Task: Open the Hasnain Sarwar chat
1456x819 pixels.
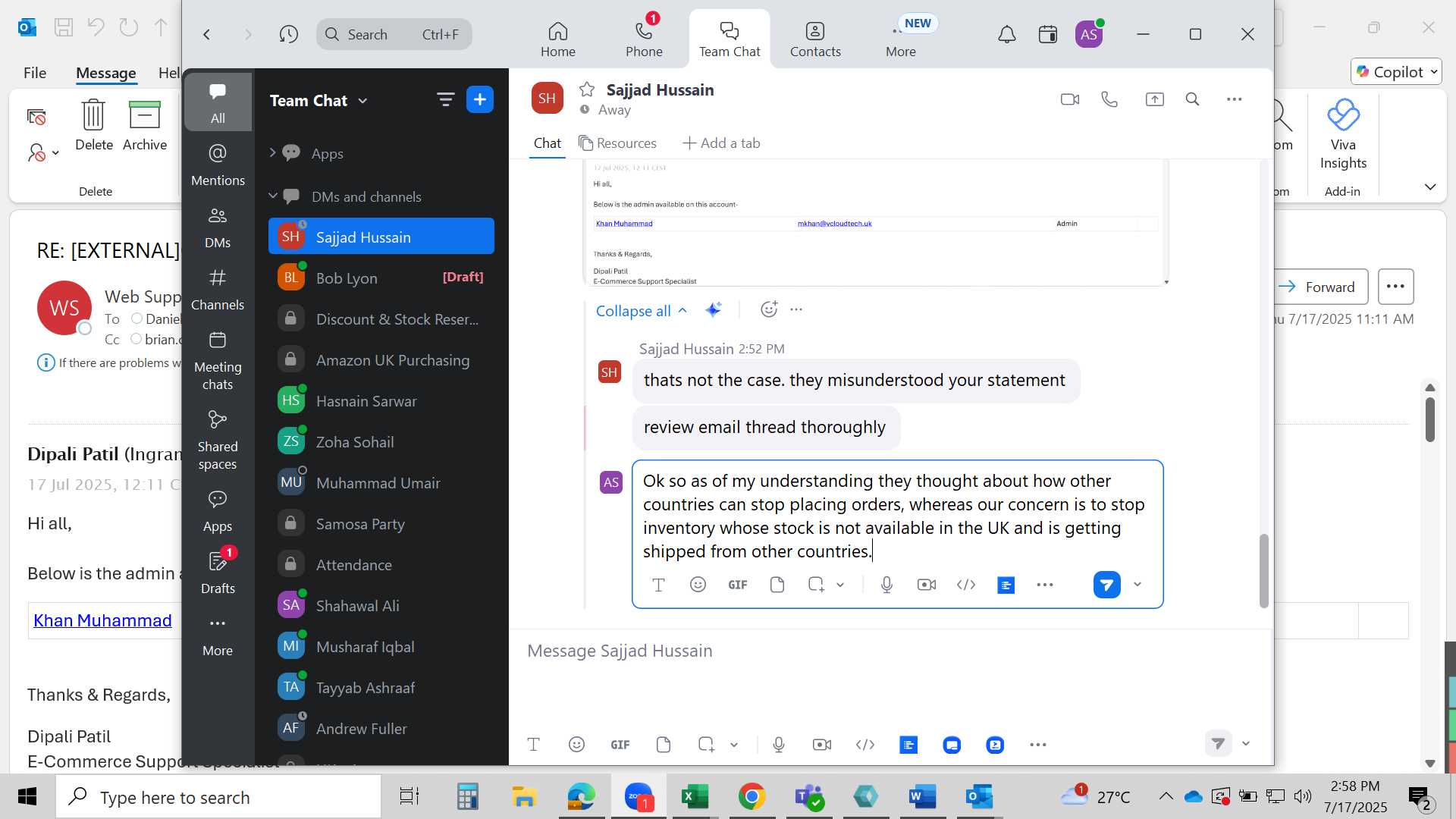Action: pyautogui.click(x=381, y=400)
